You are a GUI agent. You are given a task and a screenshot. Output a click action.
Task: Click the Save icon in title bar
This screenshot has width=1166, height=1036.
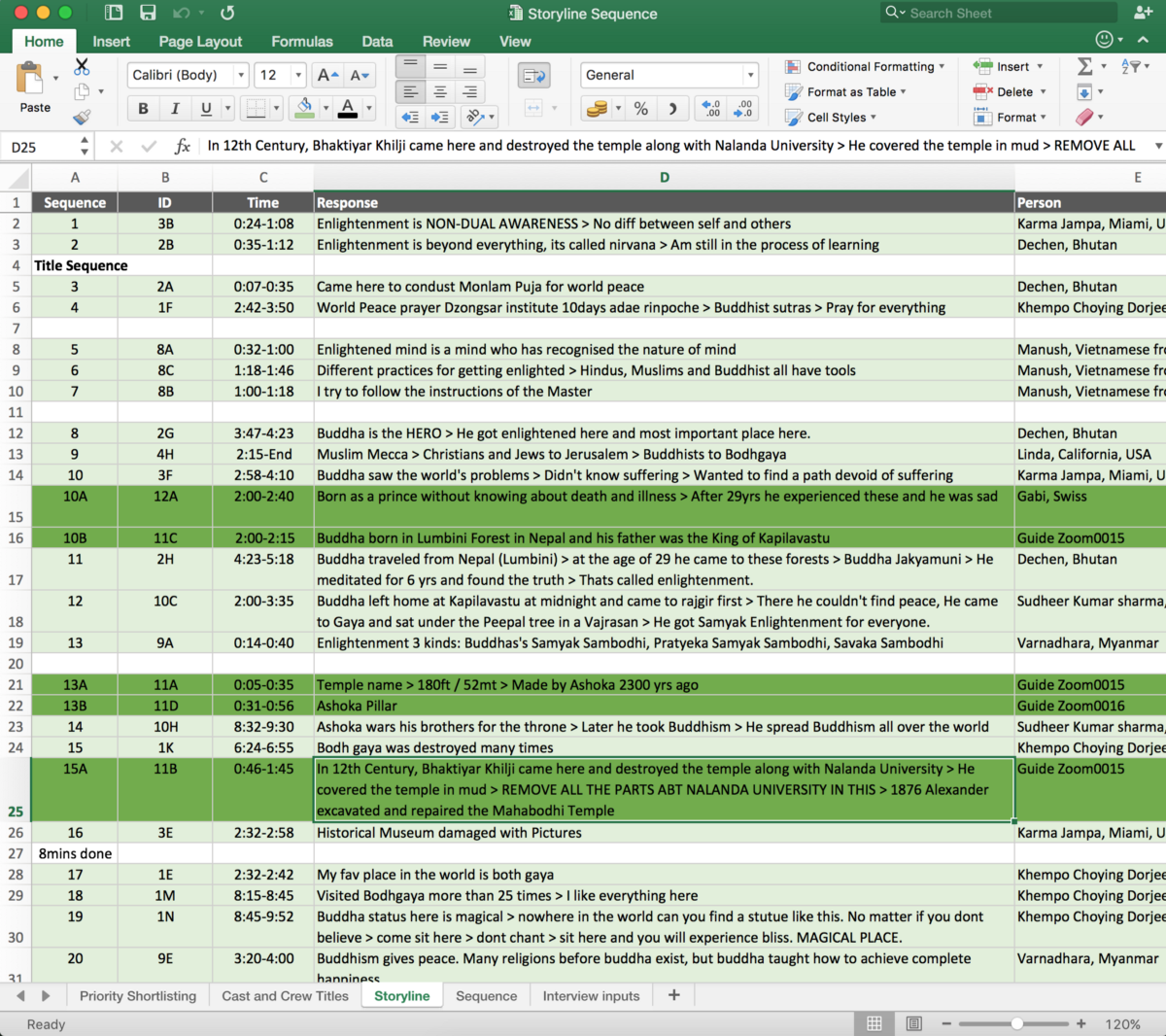[x=148, y=13]
